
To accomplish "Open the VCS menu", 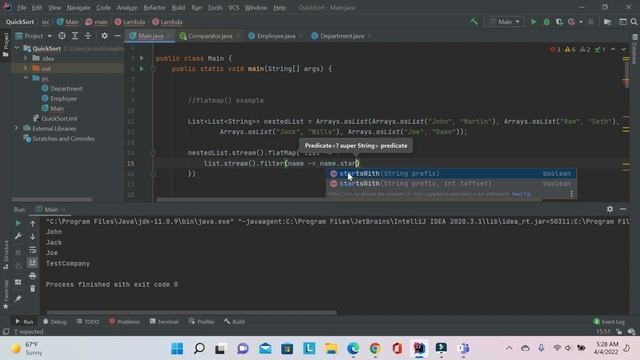I will pyautogui.click(x=234, y=8).
